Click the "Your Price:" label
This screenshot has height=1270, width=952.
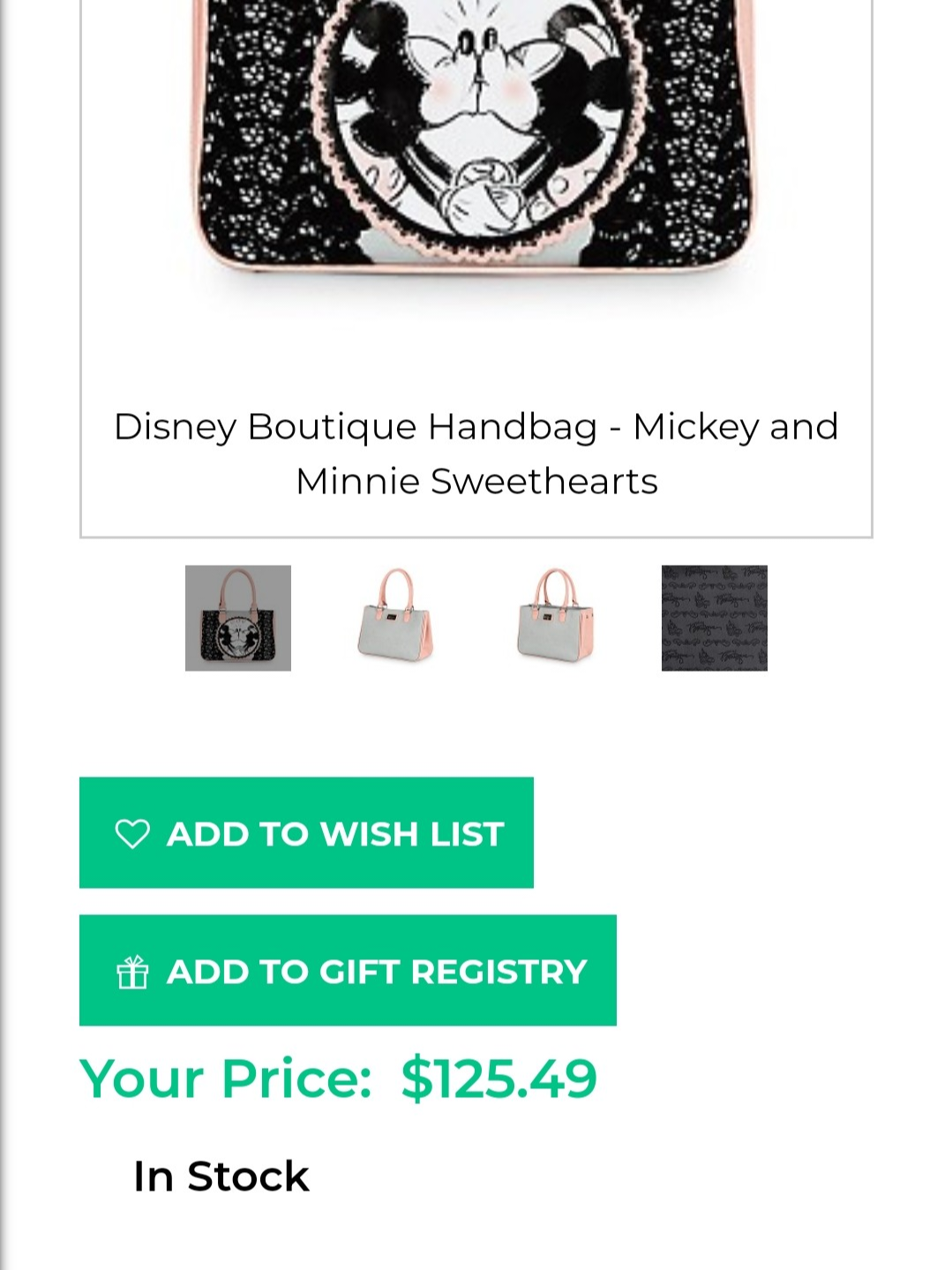(226, 1078)
